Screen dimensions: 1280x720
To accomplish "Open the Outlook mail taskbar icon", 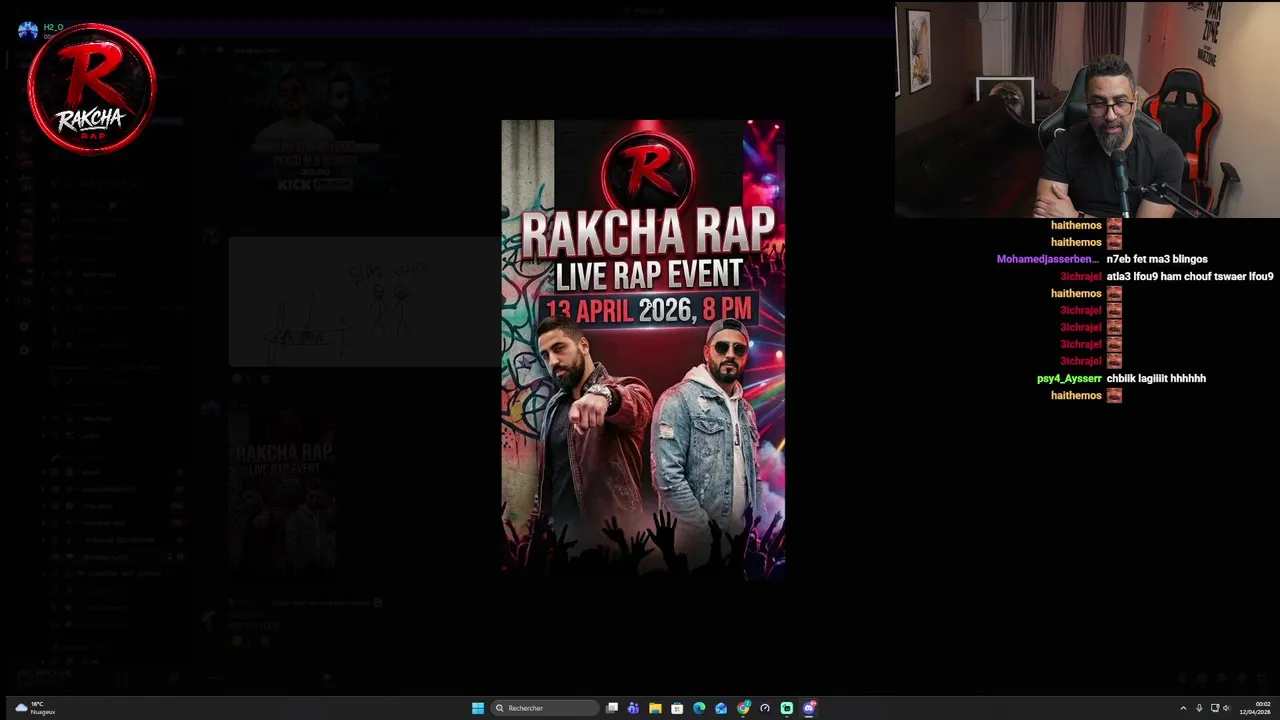I will [x=721, y=708].
